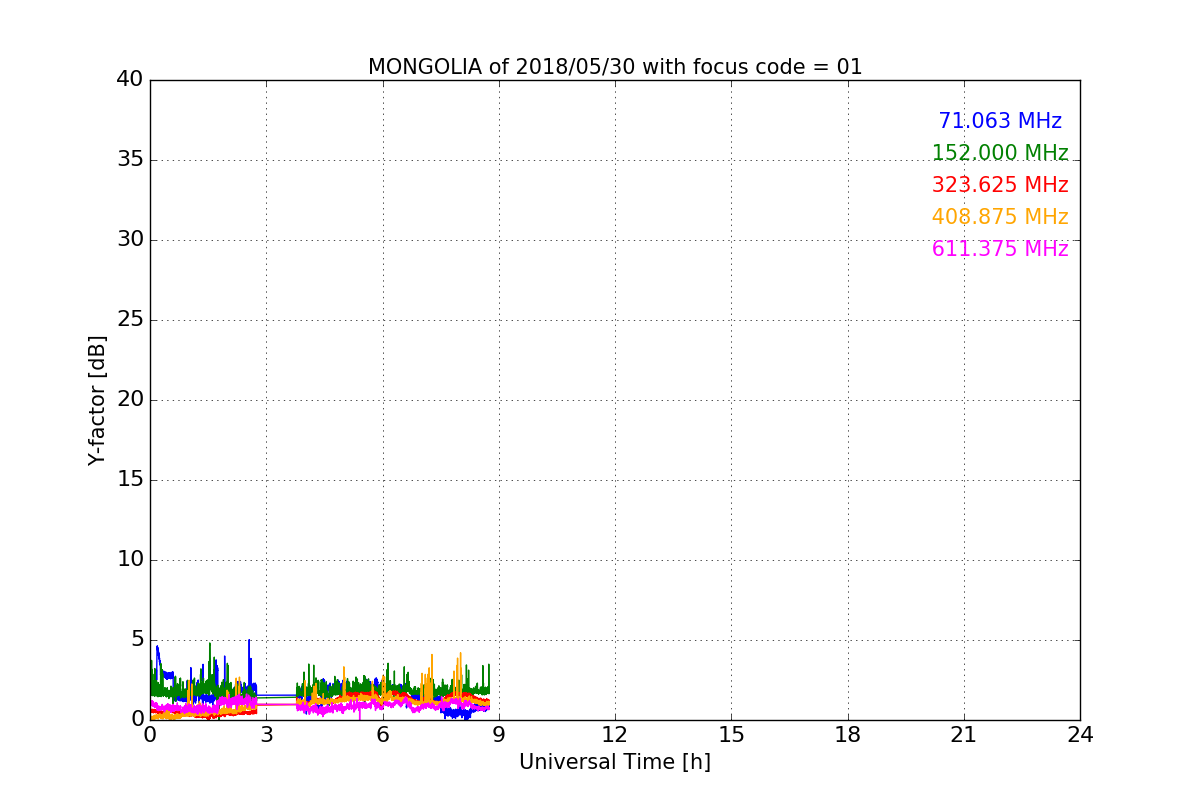Click the x-axis tick label 24

click(1080, 735)
